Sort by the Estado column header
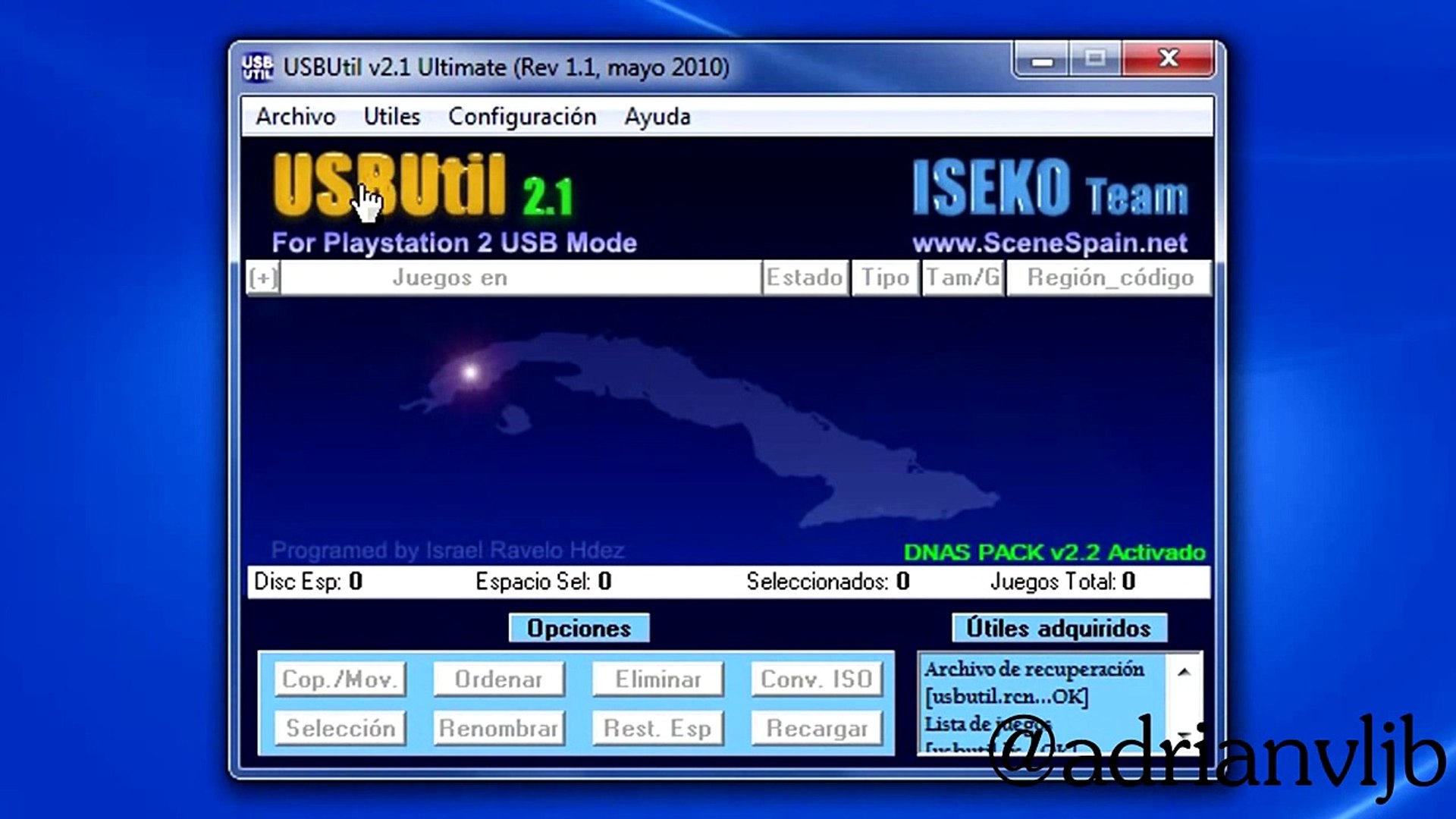The width and height of the screenshot is (1456, 819). tap(805, 278)
